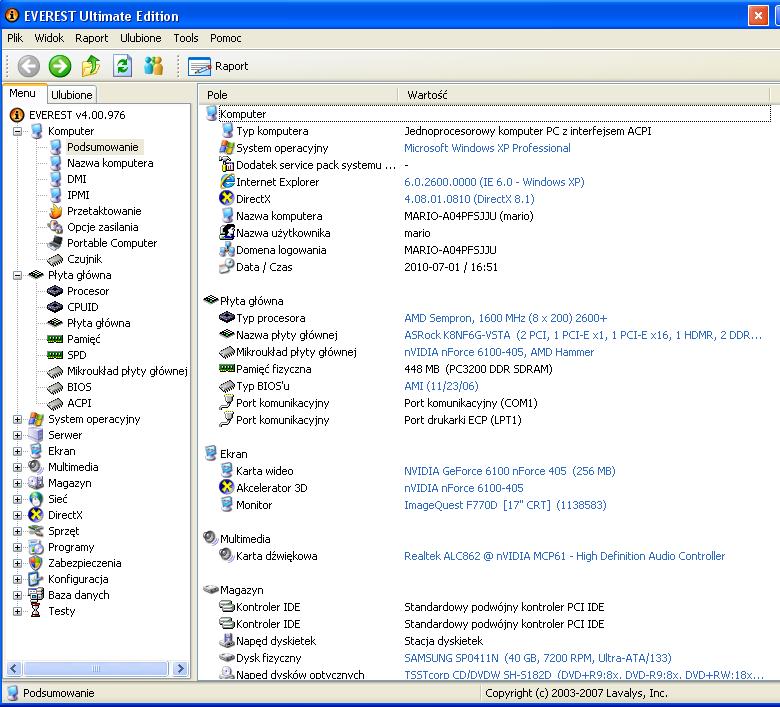Click the tree scrollbar left arrow
The height and width of the screenshot is (707, 780).
coord(13,668)
